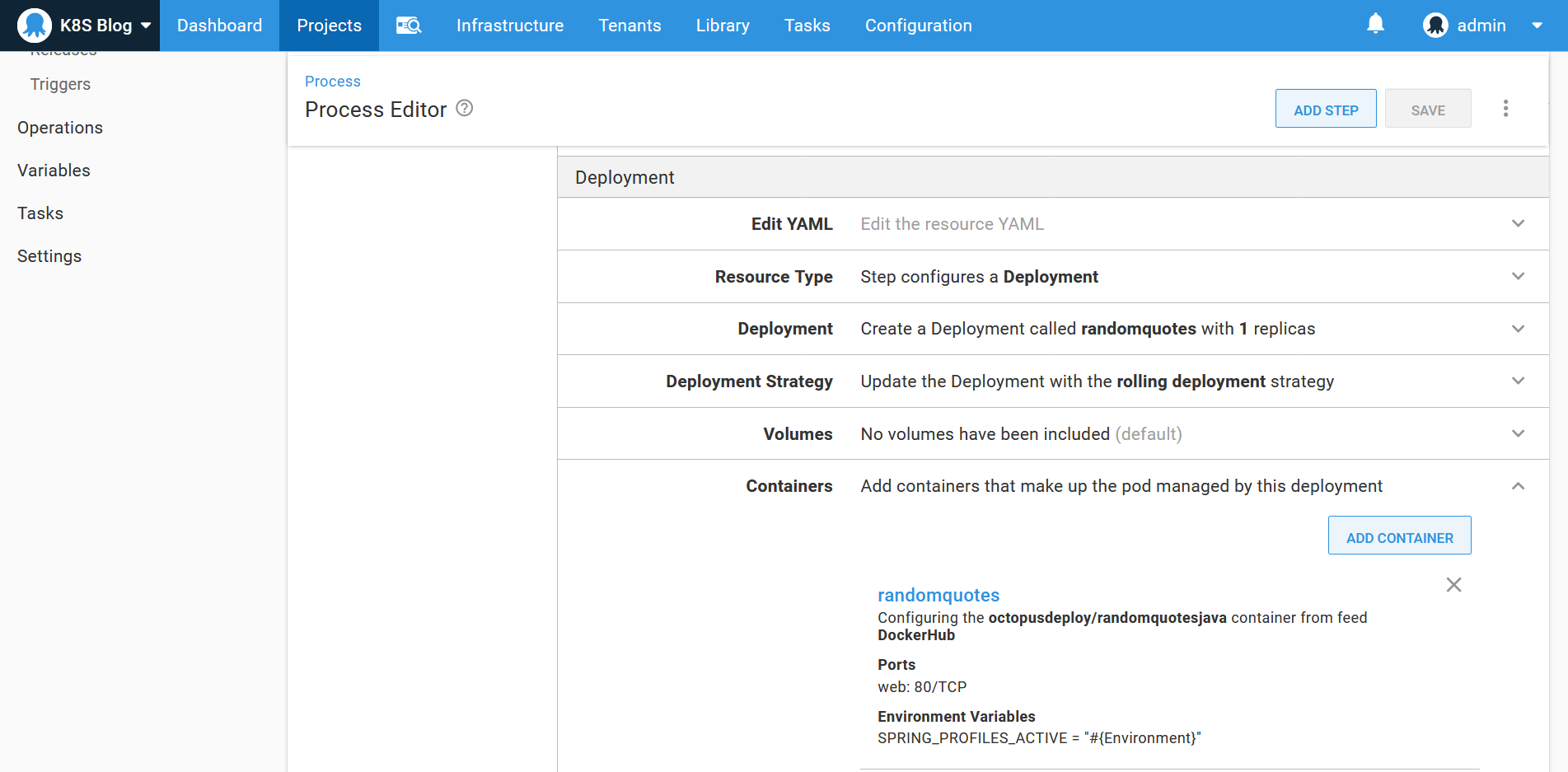Open the randomquotes container link
This screenshot has width=1568, height=772.
coord(938,595)
